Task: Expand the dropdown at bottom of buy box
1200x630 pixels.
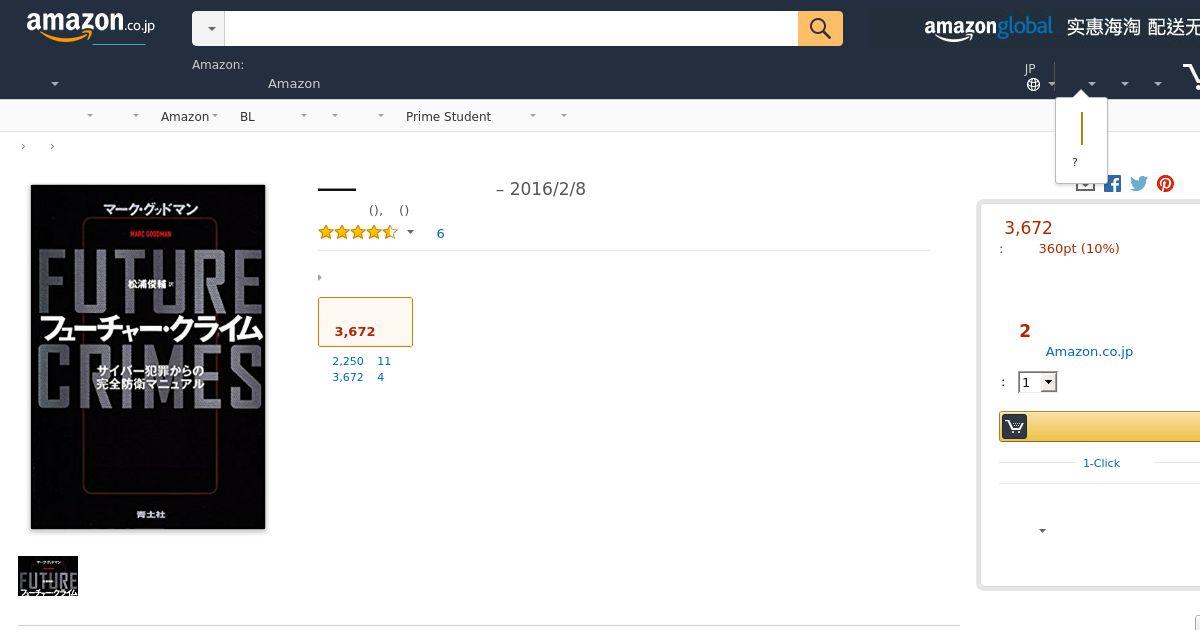Action: point(1042,531)
